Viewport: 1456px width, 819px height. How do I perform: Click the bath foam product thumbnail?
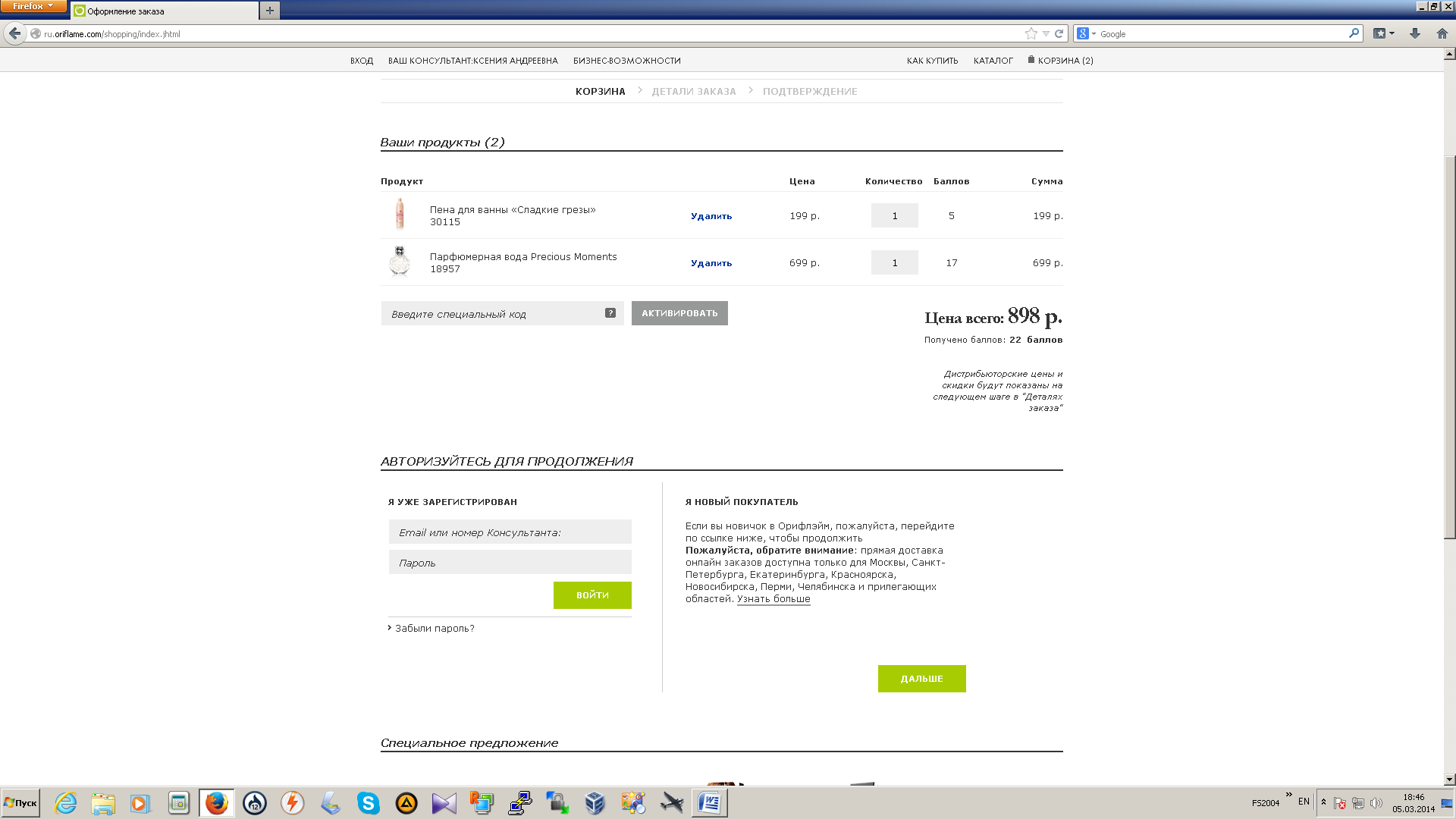[400, 215]
